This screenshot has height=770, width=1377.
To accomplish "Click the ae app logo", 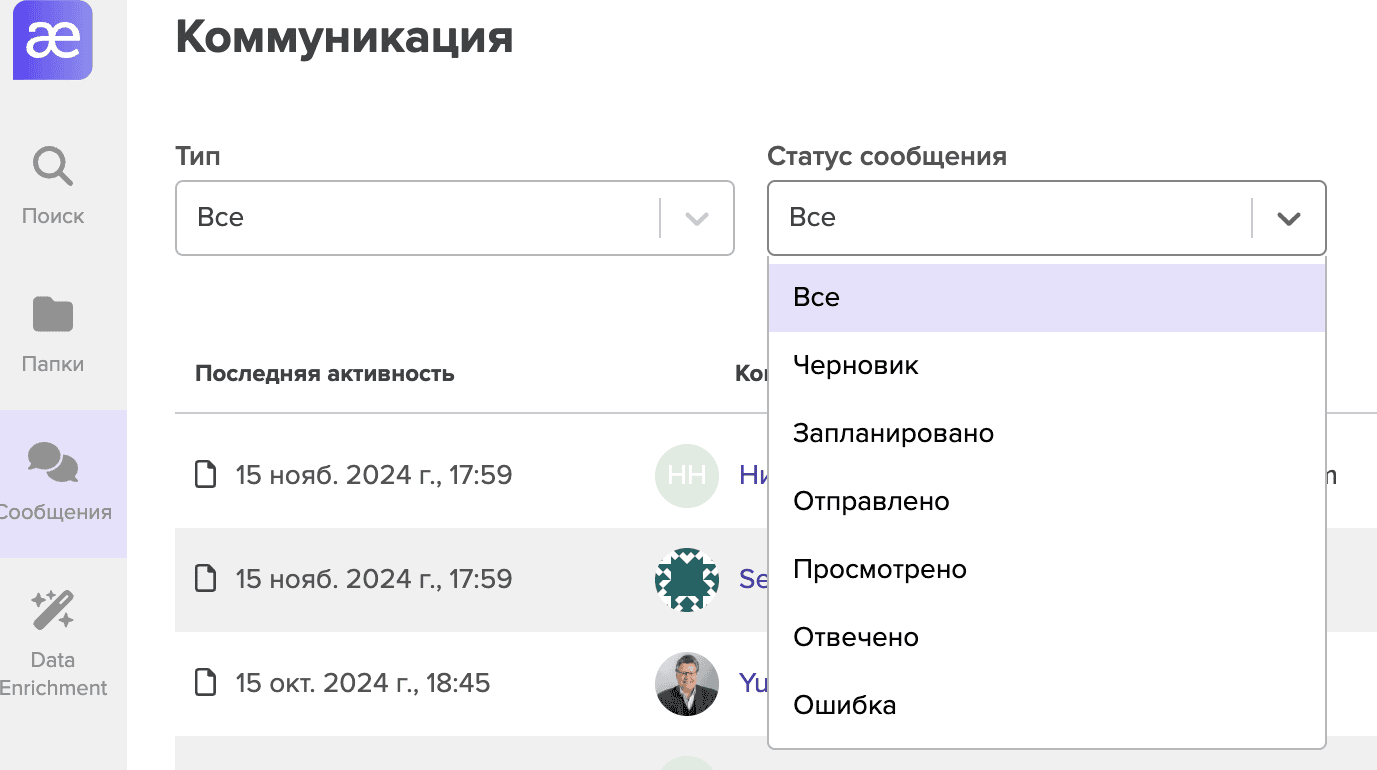I will point(52,40).
